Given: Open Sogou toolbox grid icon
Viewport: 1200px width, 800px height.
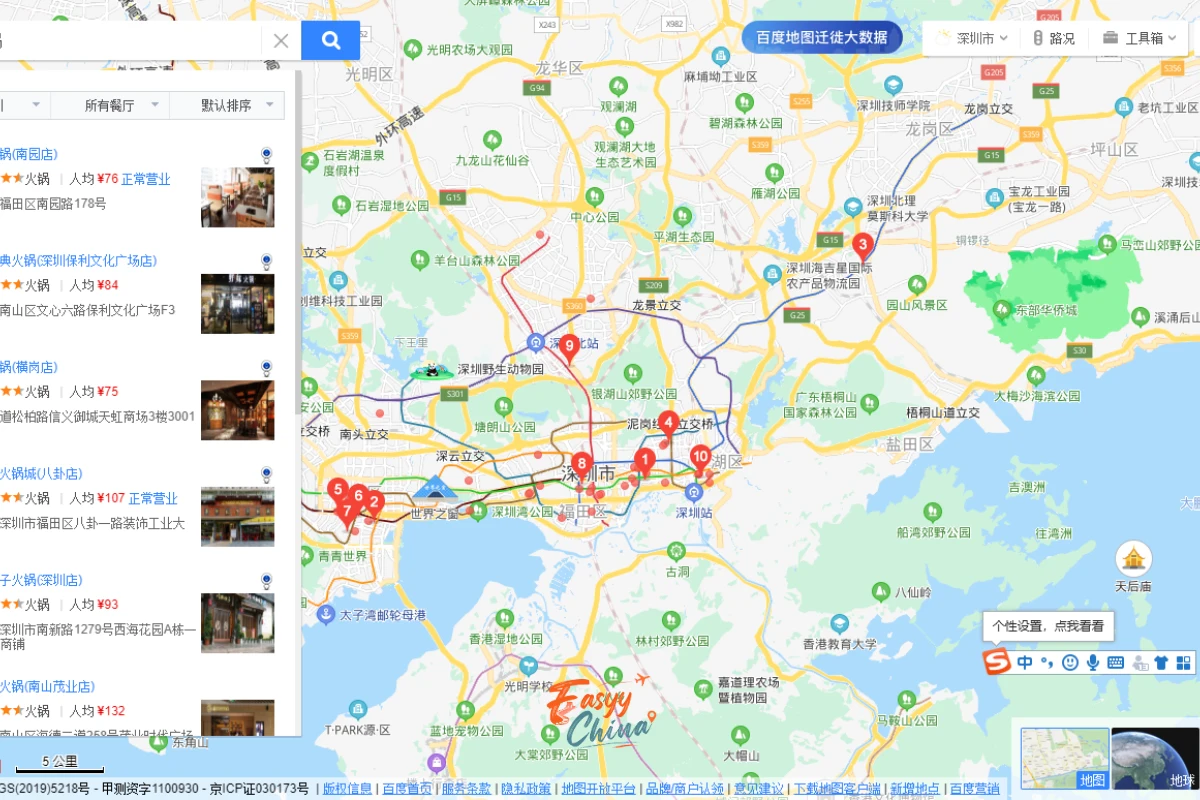Looking at the screenshot, I should coord(1183,663).
